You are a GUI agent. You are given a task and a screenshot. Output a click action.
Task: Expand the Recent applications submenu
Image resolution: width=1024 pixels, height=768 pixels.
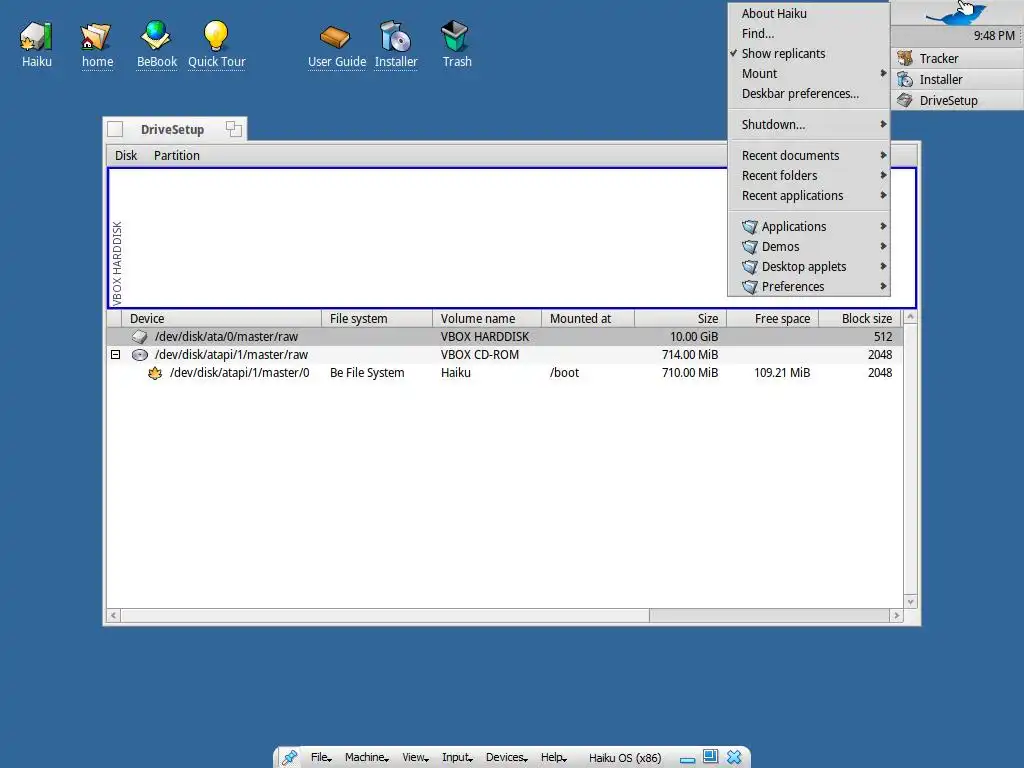[x=808, y=196]
